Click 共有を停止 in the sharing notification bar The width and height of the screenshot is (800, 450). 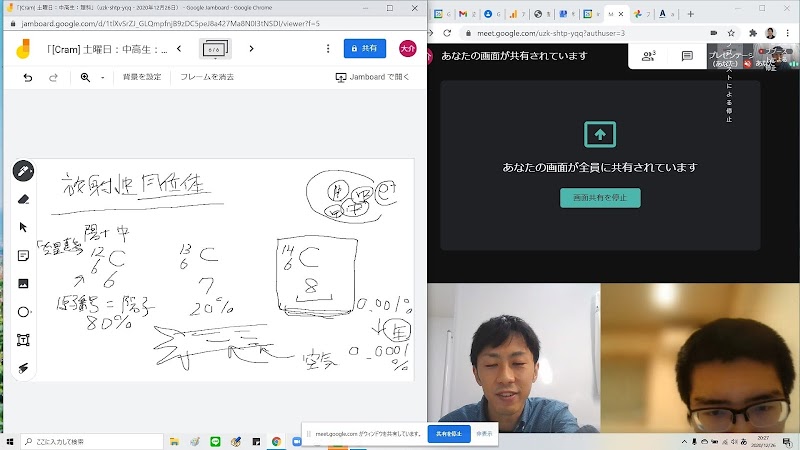[x=449, y=434]
